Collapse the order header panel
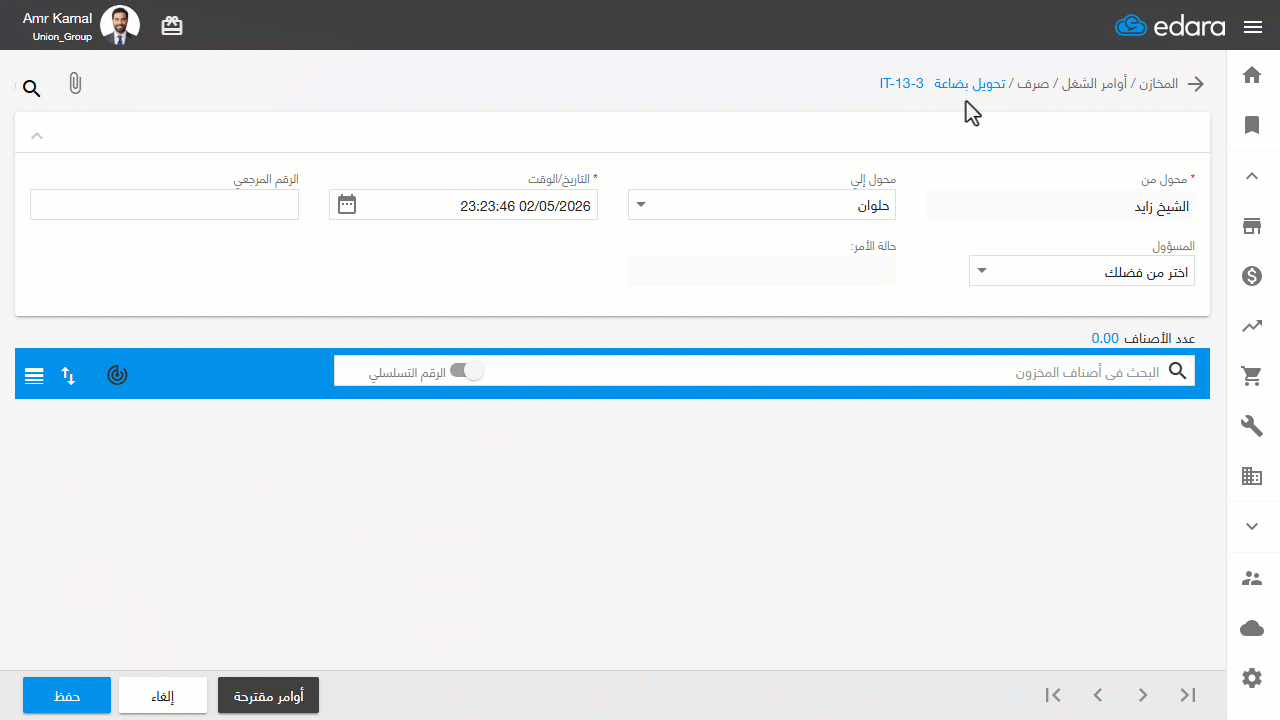The width and height of the screenshot is (1280, 720). 37,135
